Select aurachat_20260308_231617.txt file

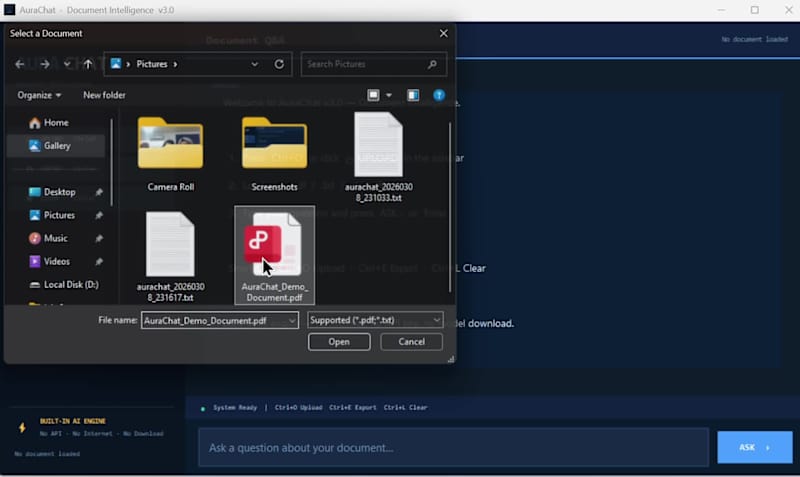coord(170,257)
